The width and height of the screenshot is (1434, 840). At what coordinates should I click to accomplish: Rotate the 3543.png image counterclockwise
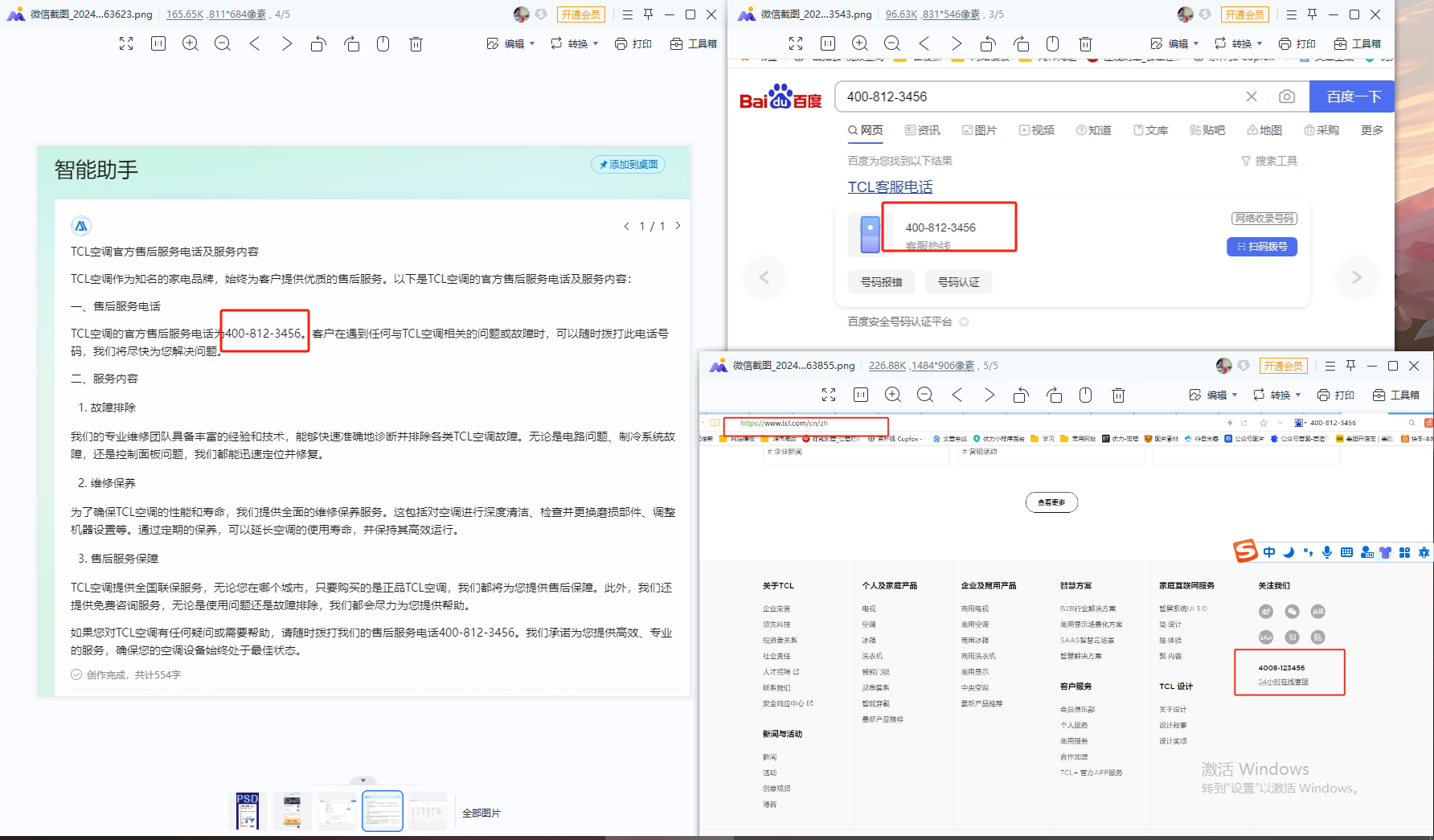coord(989,44)
